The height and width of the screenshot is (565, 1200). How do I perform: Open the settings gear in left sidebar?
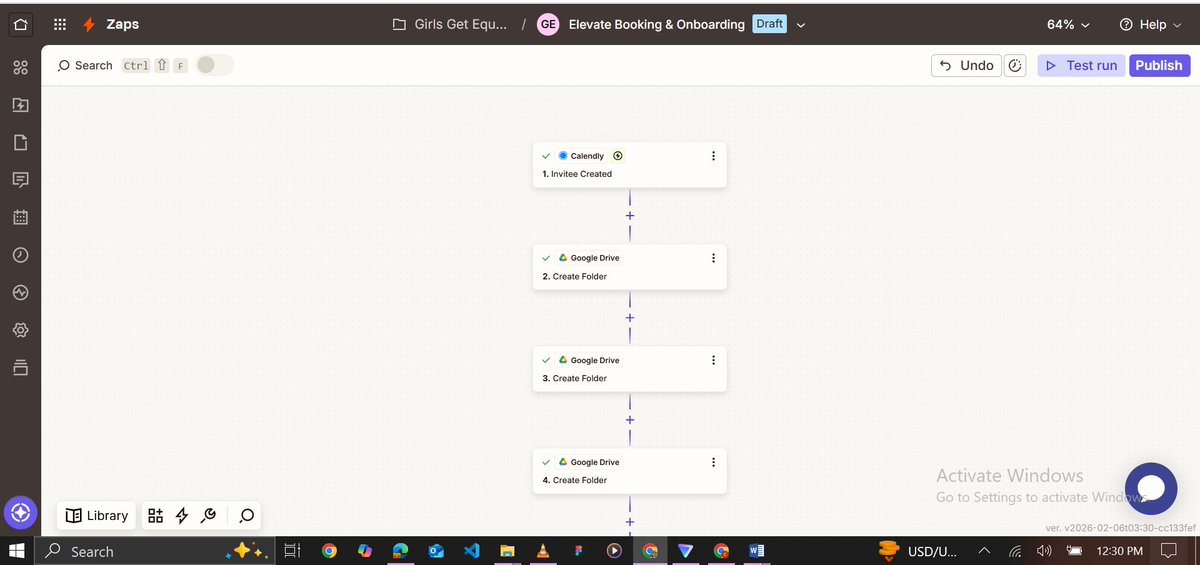[x=20, y=330]
